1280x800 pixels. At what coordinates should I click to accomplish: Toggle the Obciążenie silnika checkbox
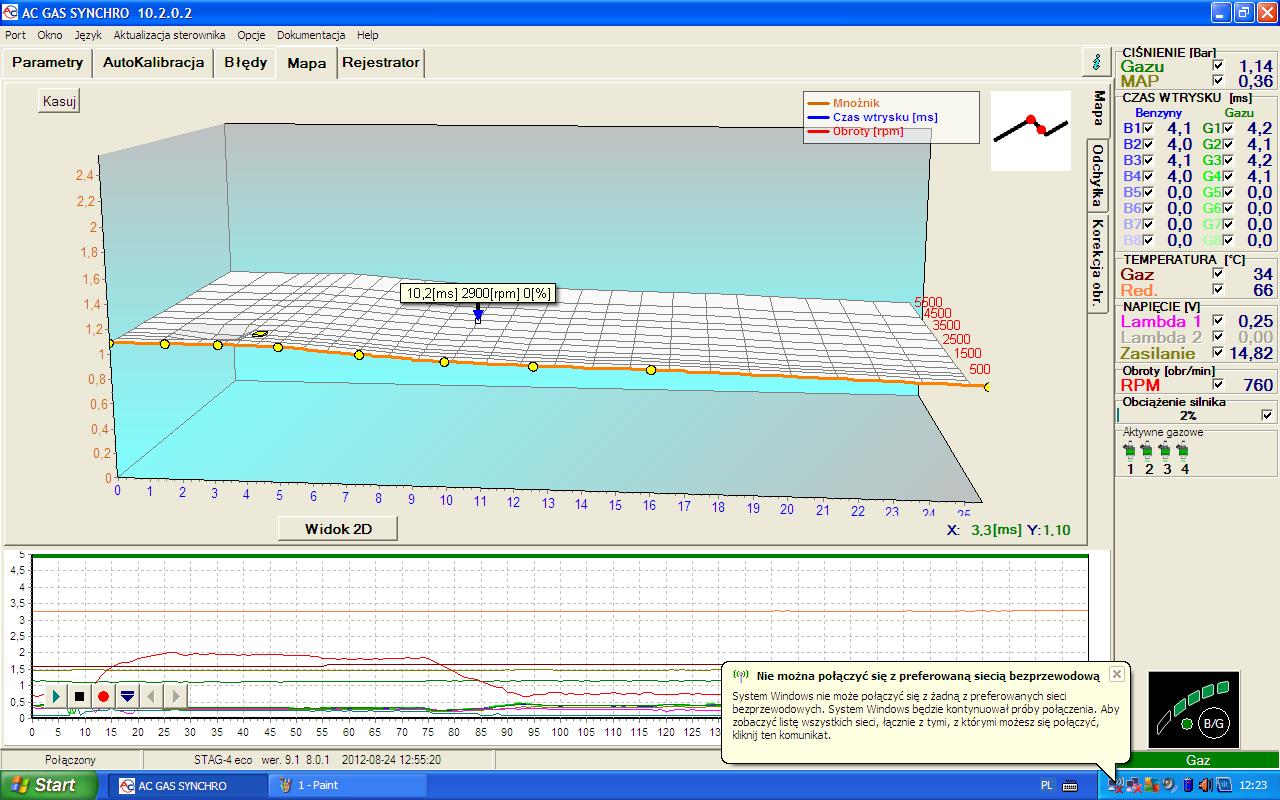pyautogui.click(x=1268, y=415)
